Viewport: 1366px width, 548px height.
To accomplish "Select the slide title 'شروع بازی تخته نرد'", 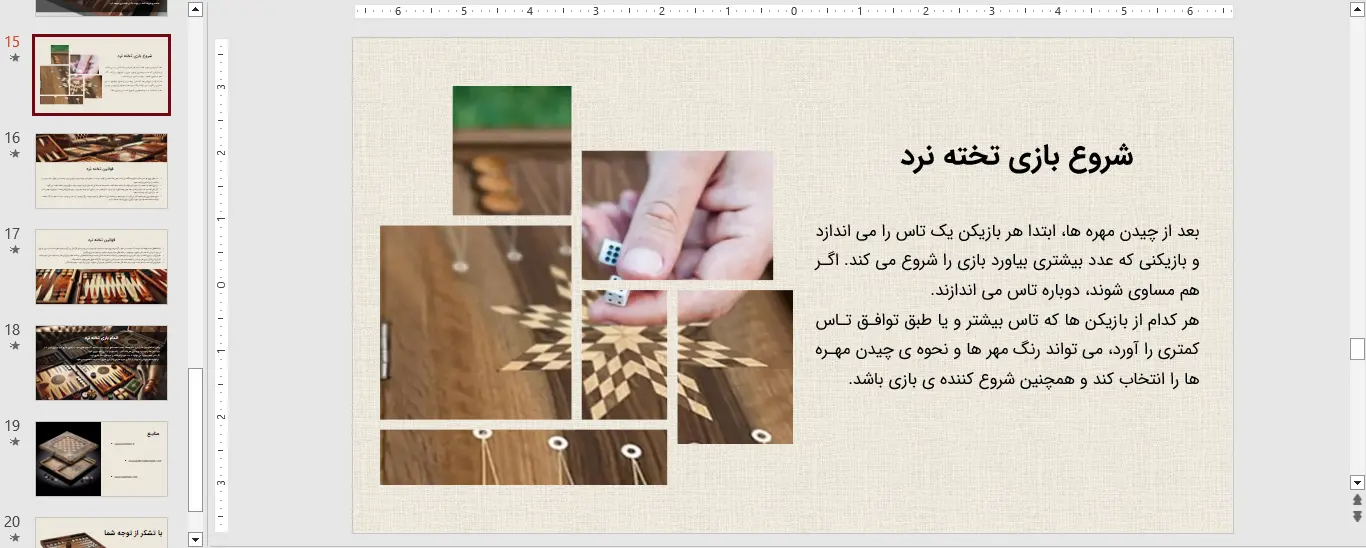I will (x=1016, y=157).
